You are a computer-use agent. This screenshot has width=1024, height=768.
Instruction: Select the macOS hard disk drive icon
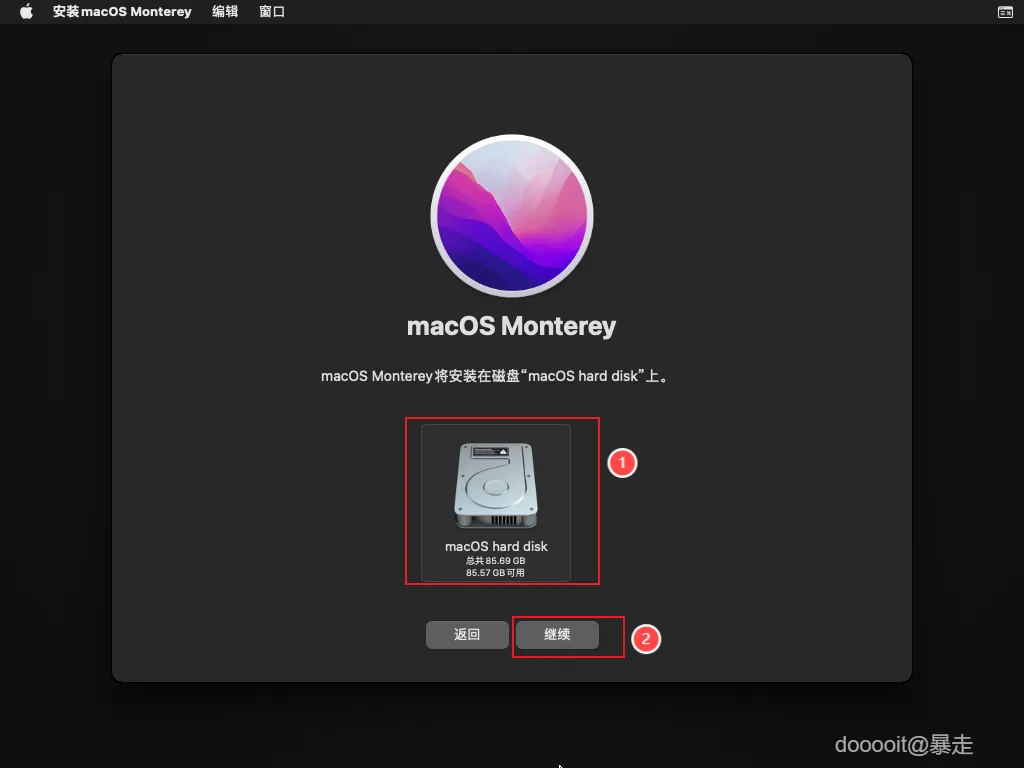click(x=496, y=485)
